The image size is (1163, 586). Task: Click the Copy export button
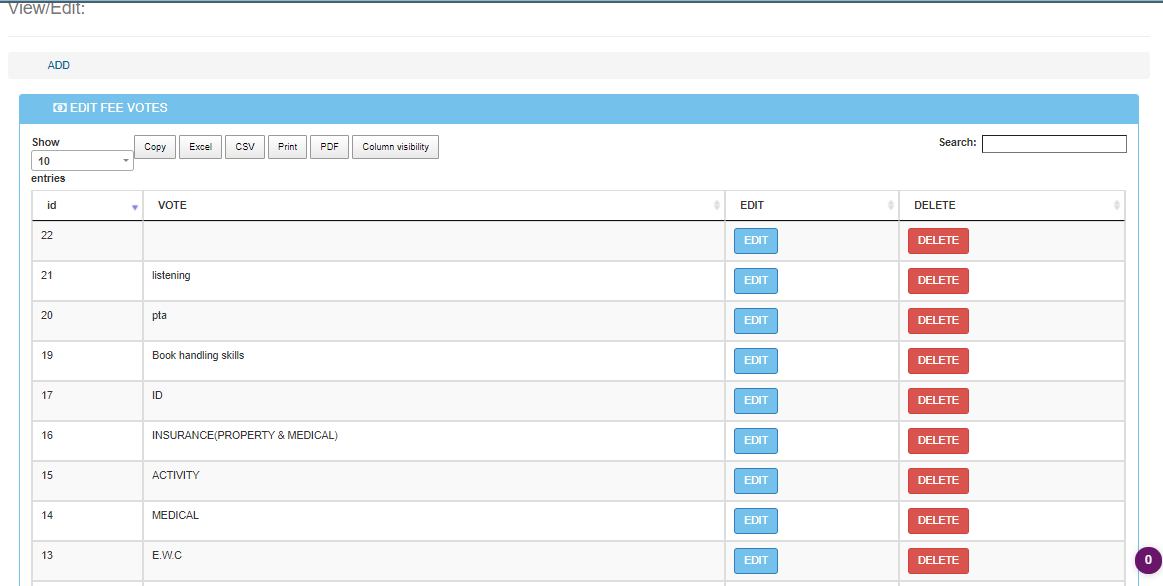click(155, 147)
